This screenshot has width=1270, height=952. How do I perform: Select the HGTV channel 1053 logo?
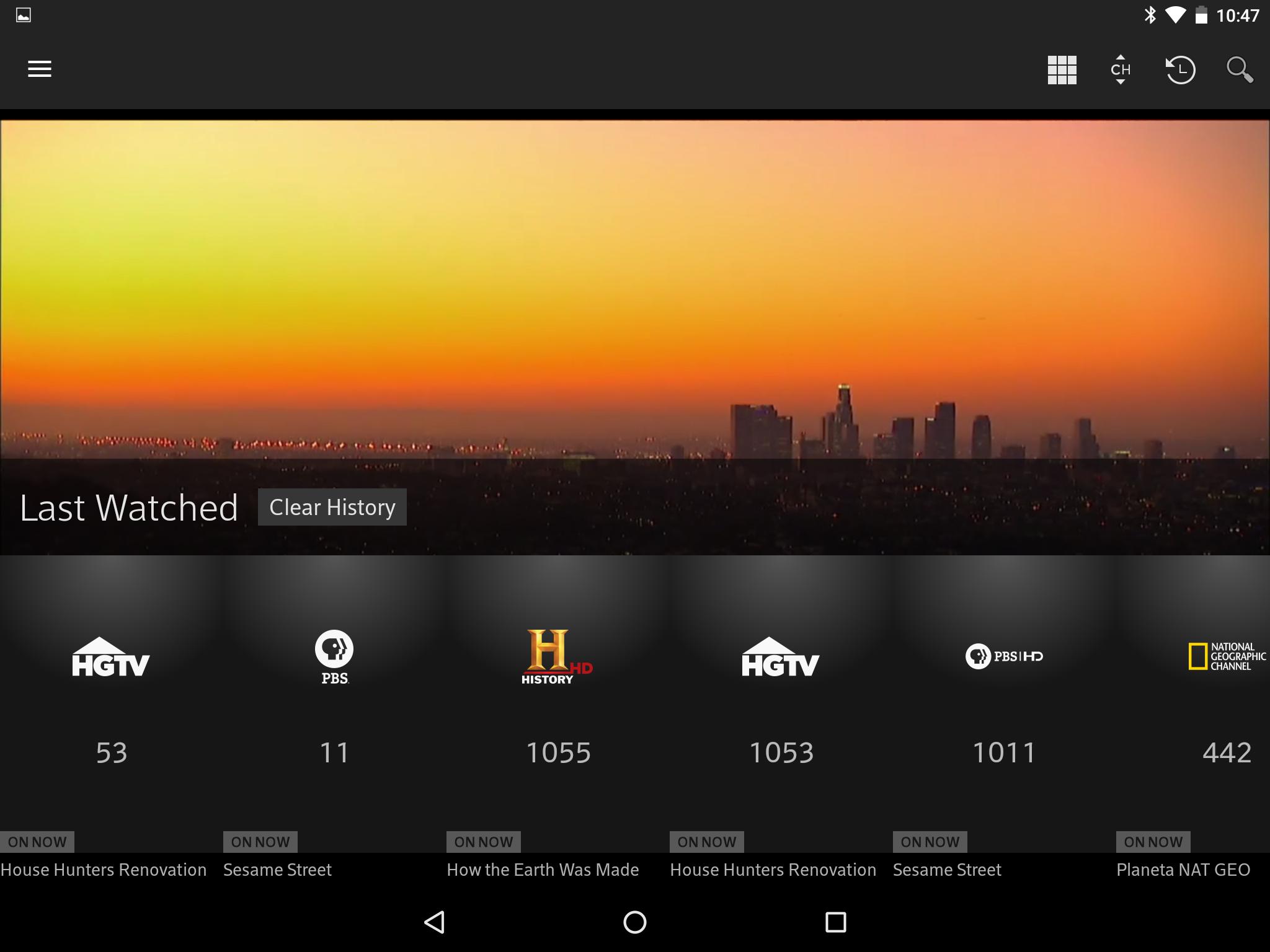[x=781, y=656]
